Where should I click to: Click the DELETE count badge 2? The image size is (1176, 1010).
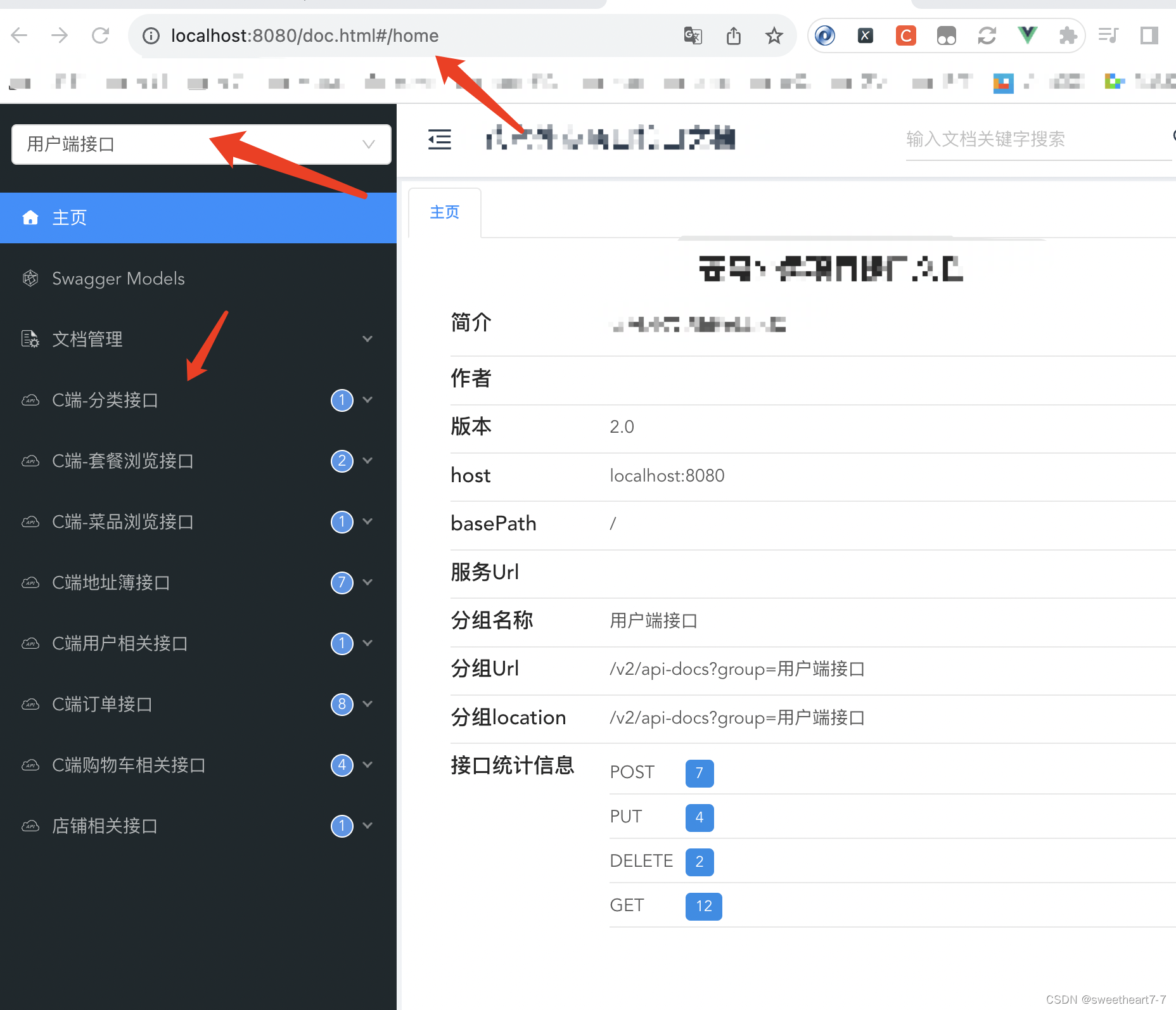pyautogui.click(x=700, y=862)
